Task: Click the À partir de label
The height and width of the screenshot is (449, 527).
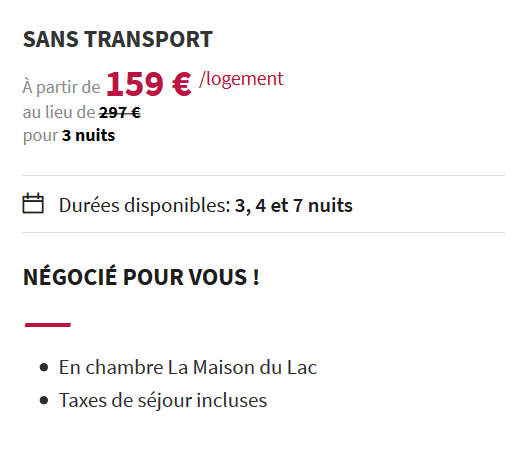Action: tap(61, 87)
